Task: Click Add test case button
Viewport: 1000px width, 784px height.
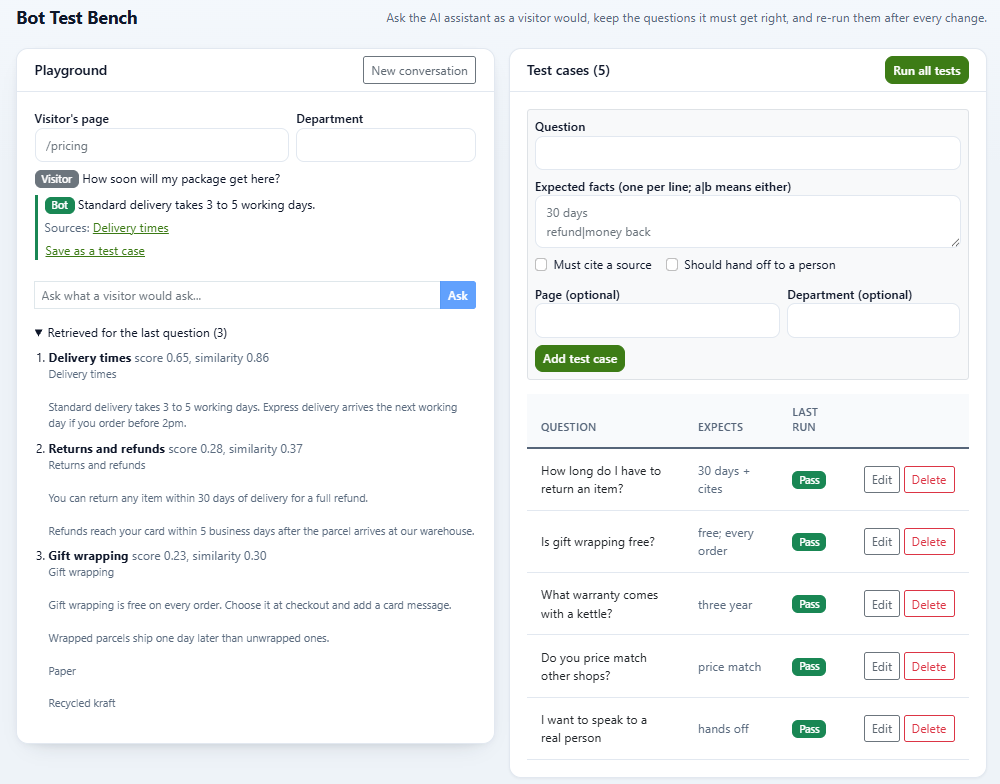Action: coord(580,359)
